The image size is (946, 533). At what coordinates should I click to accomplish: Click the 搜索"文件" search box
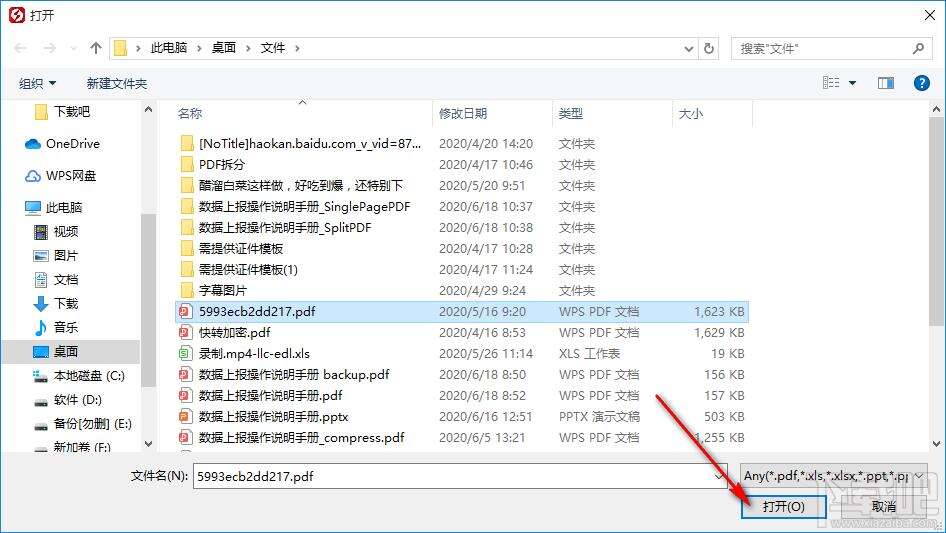[831, 48]
